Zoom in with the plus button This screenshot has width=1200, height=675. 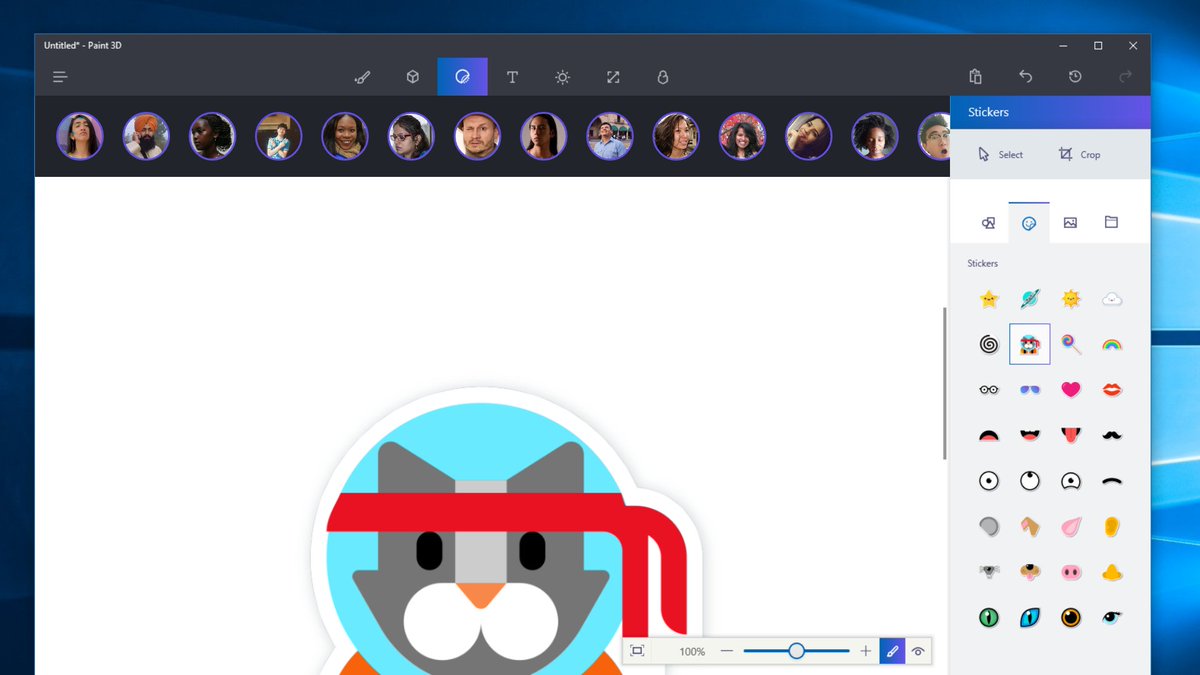pyautogui.click(x=866, y=651)
